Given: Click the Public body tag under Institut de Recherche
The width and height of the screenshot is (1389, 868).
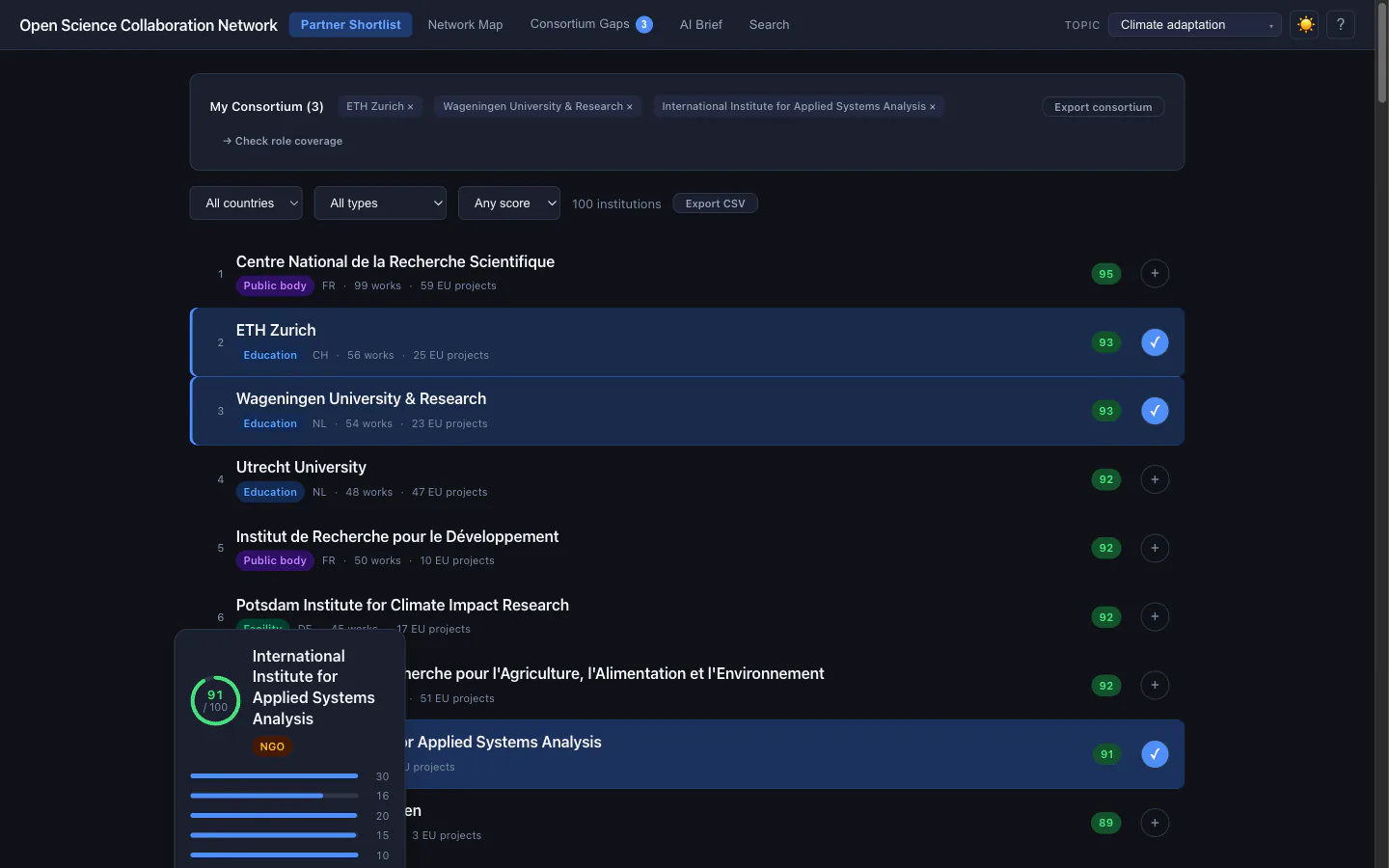Looking at the screenshot, I should [x=275, y=560].
